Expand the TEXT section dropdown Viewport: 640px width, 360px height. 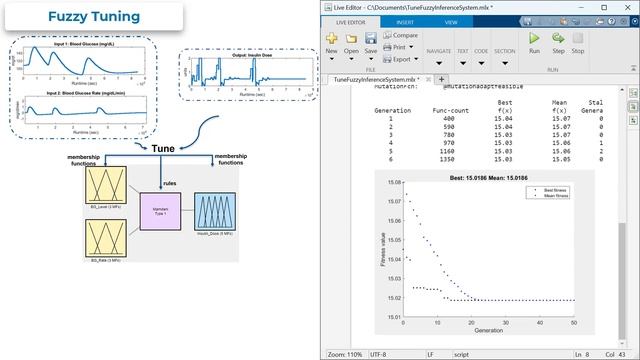(x=462, y=63)
